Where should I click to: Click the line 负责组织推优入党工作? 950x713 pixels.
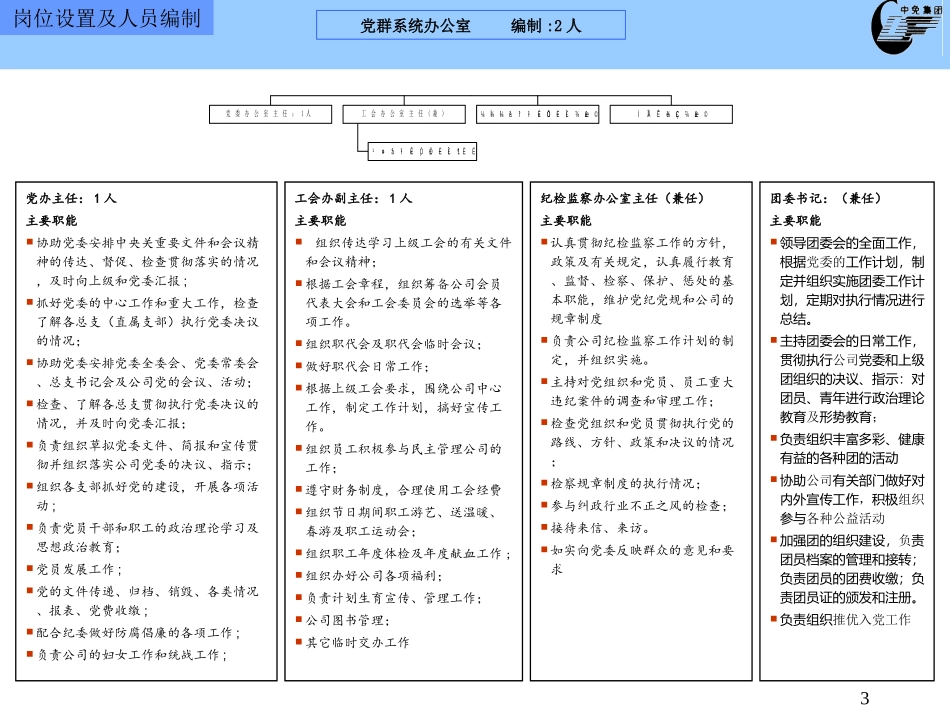click(841, 620)
